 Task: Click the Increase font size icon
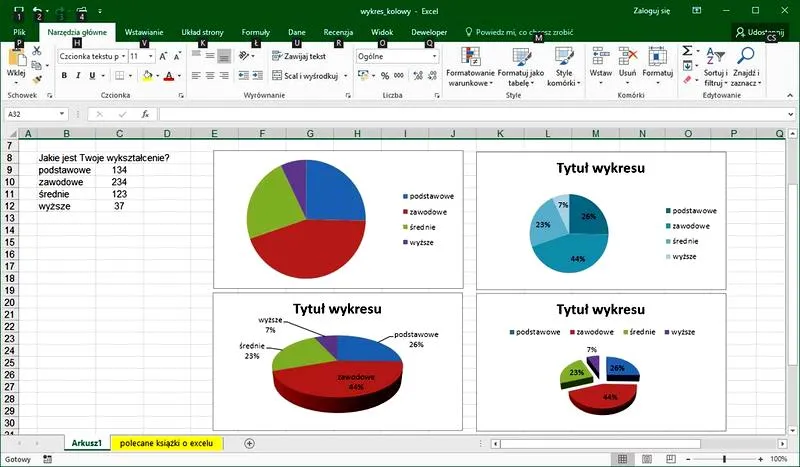click(163, 56)
